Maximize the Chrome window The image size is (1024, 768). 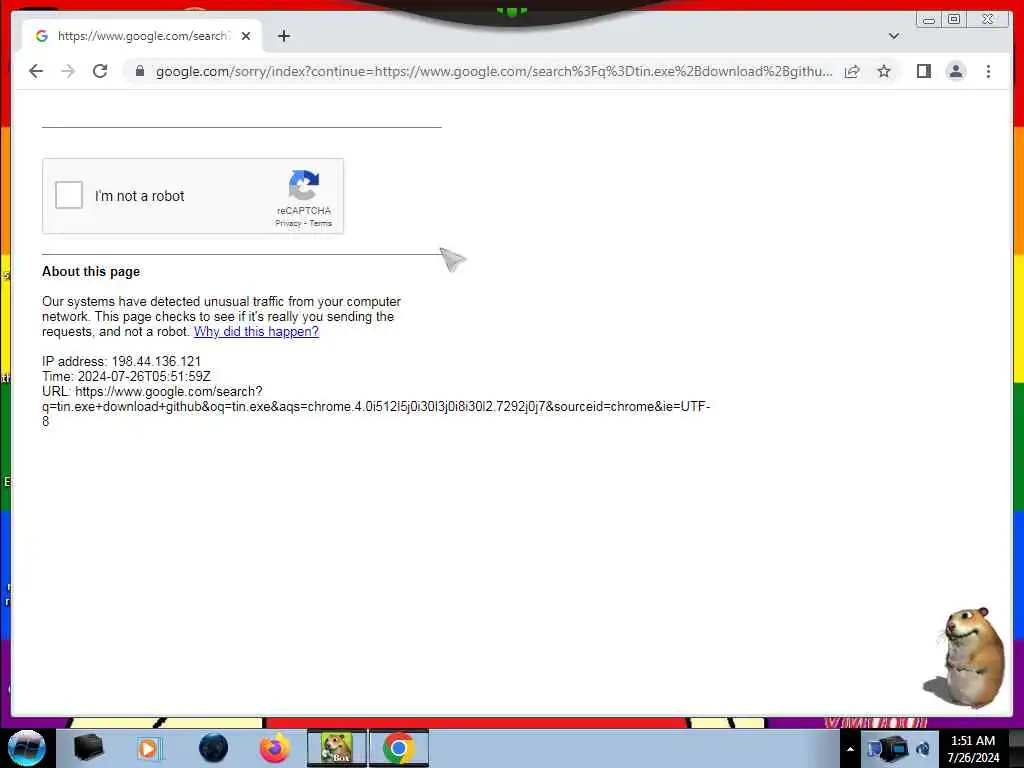954,20
